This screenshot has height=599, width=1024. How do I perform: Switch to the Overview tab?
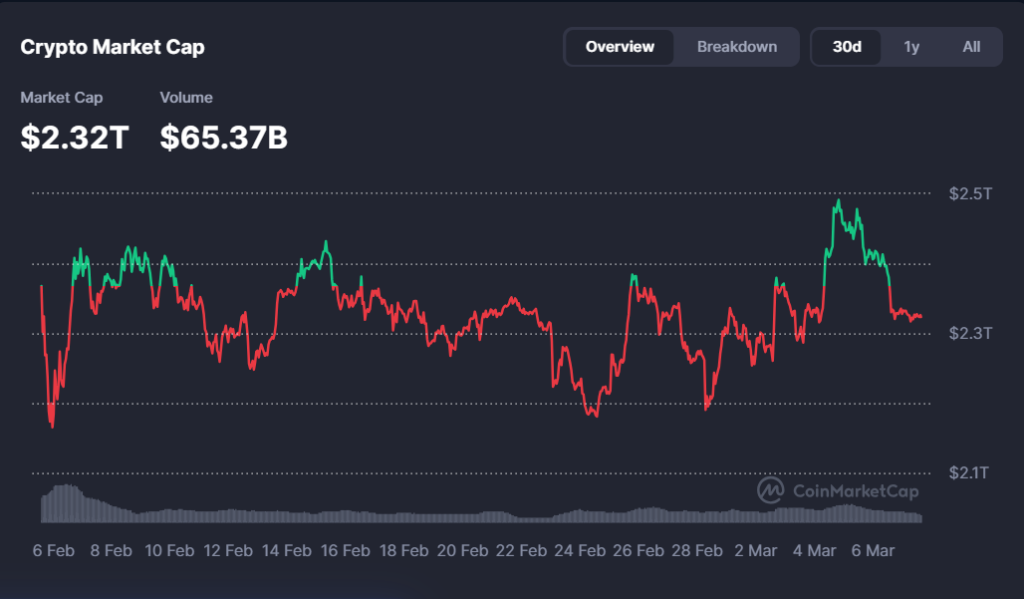click(x=620, y=47)
